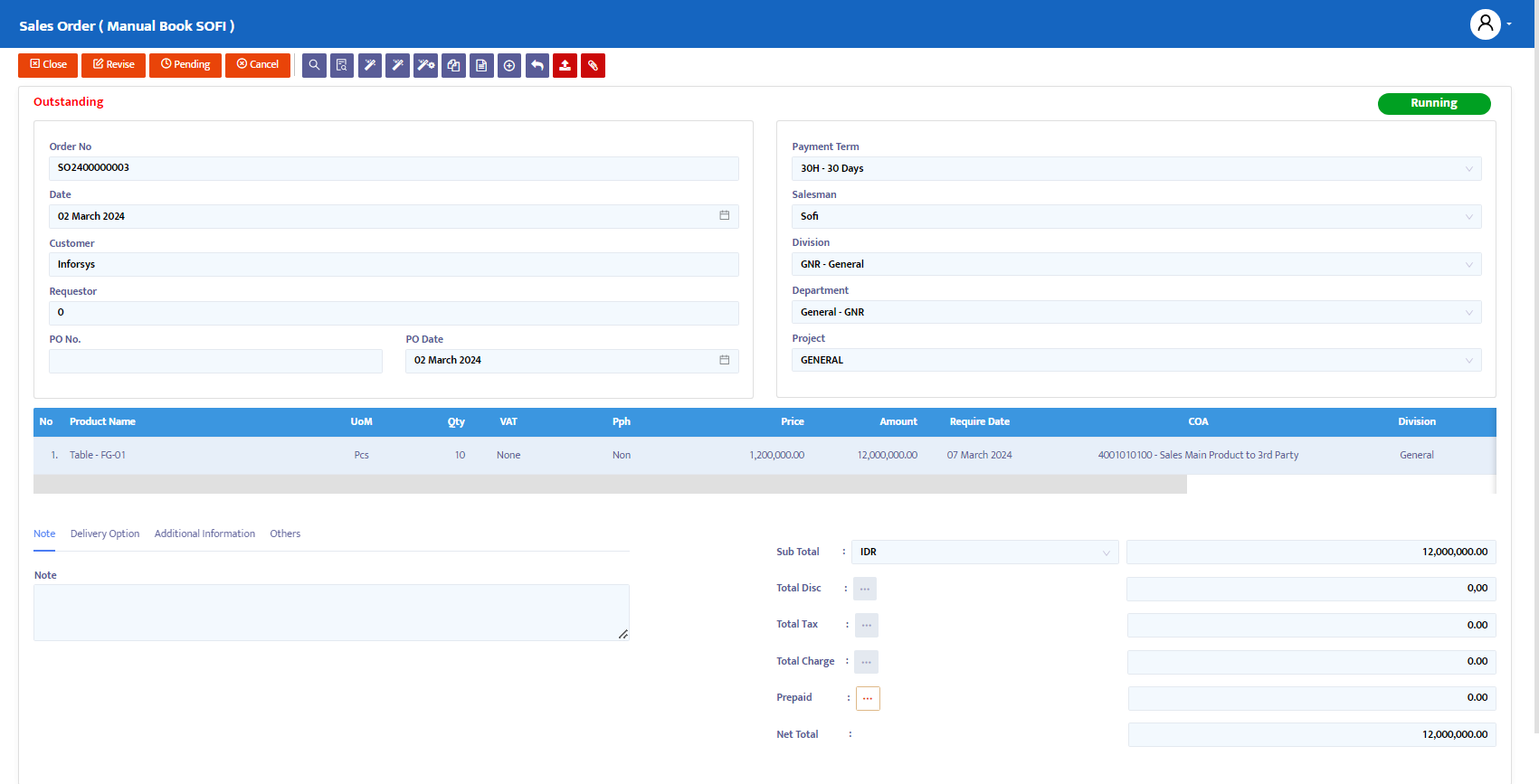Click the Prepaid amount field

1312,698
